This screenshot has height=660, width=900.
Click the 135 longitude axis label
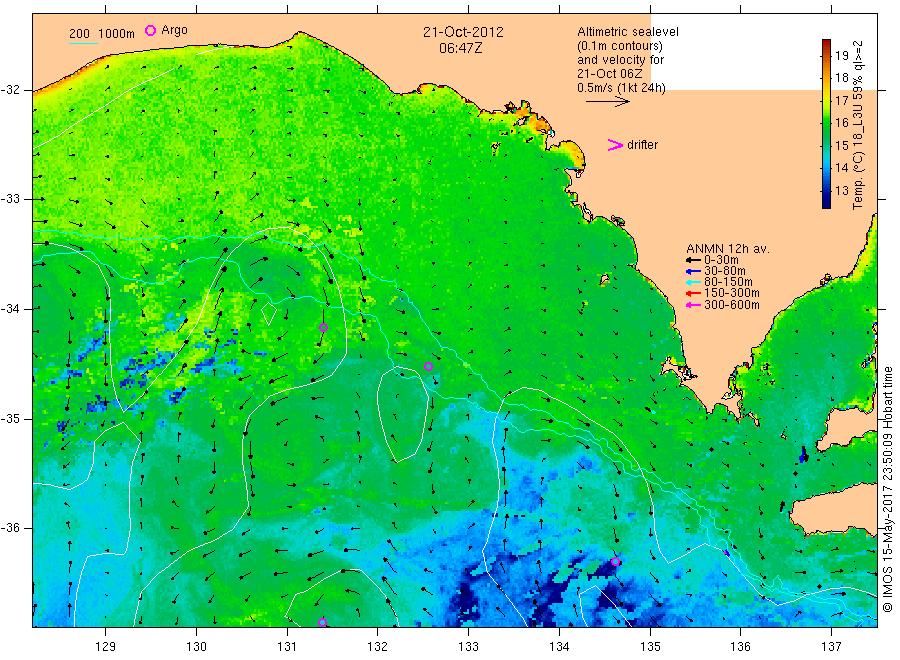coord(650,647)
